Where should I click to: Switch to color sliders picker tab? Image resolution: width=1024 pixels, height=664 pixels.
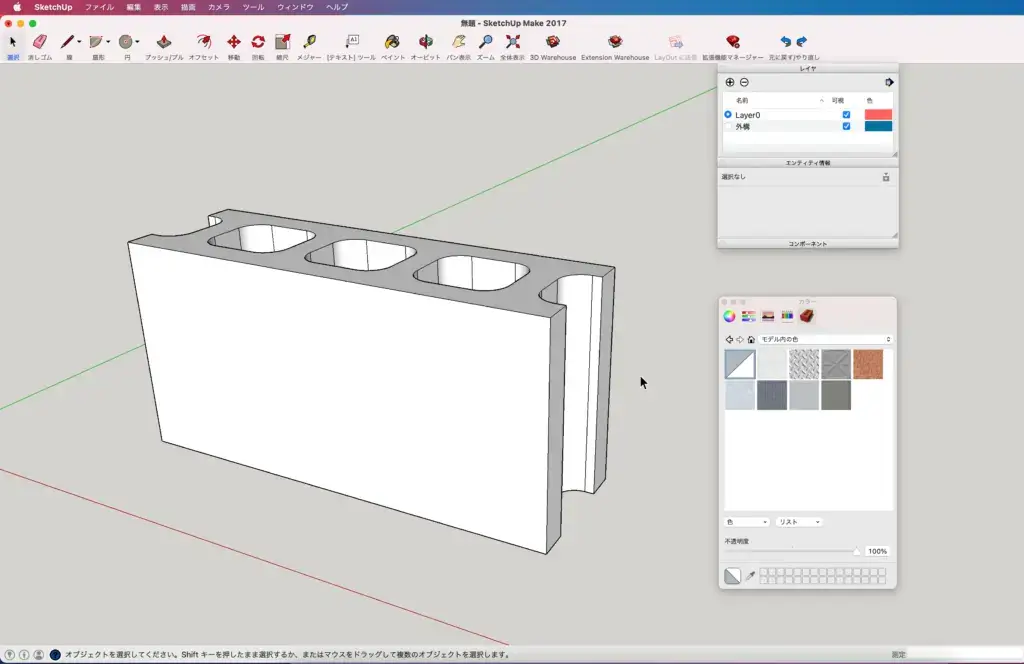point(748,317)
